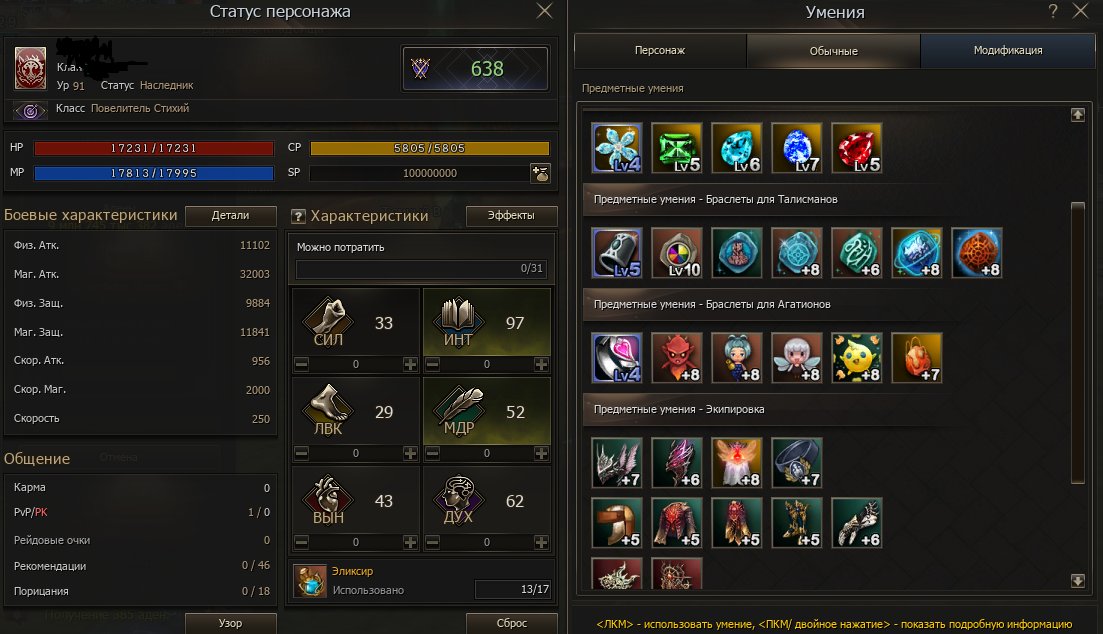Viewport: 1103px width, 634px height.
Task: Click the yellow chick agathion +8 icon
Action: click(x=857, y=357)
